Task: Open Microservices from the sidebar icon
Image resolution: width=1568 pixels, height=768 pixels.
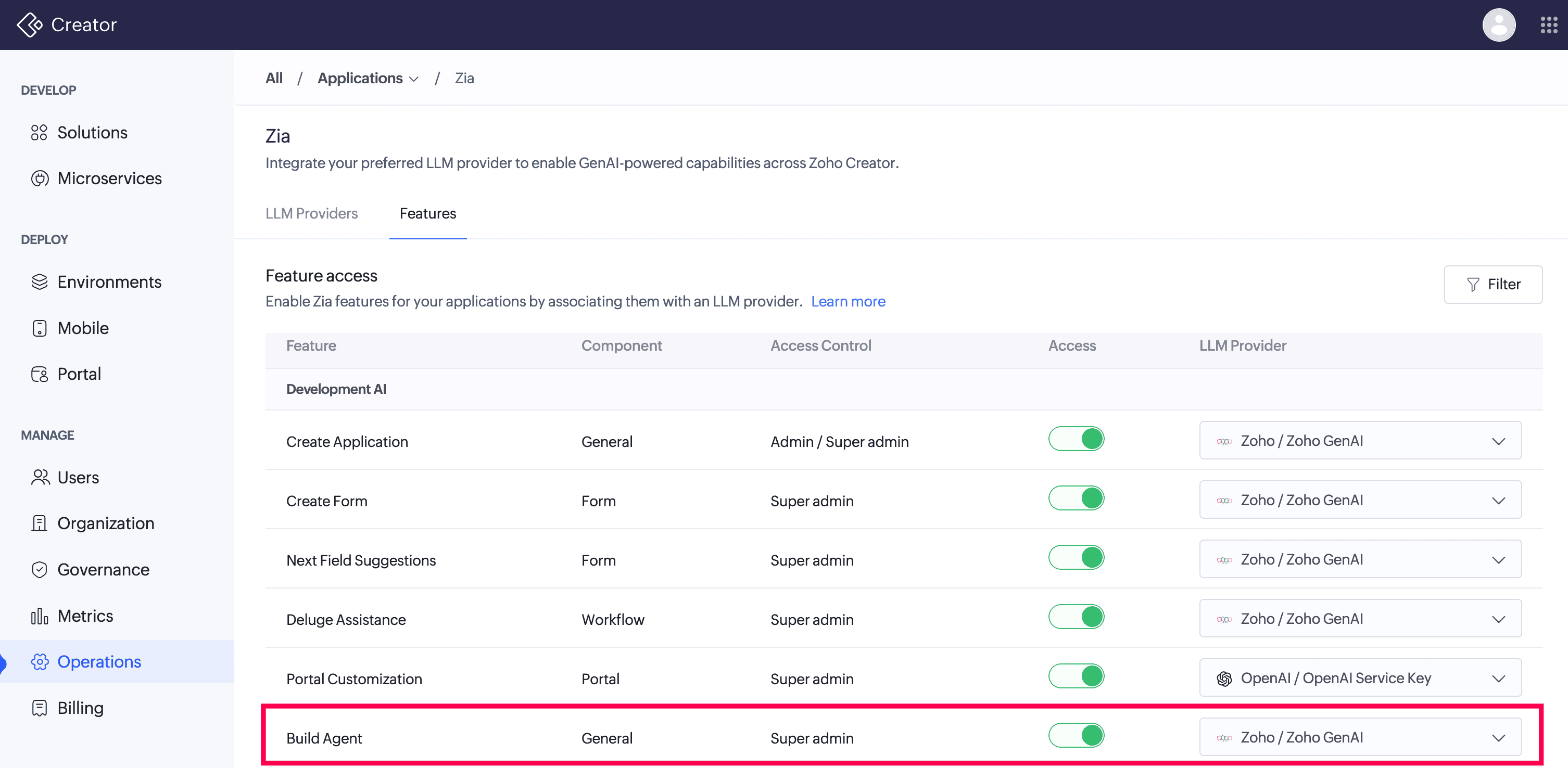Action: (x=40, y=178)
